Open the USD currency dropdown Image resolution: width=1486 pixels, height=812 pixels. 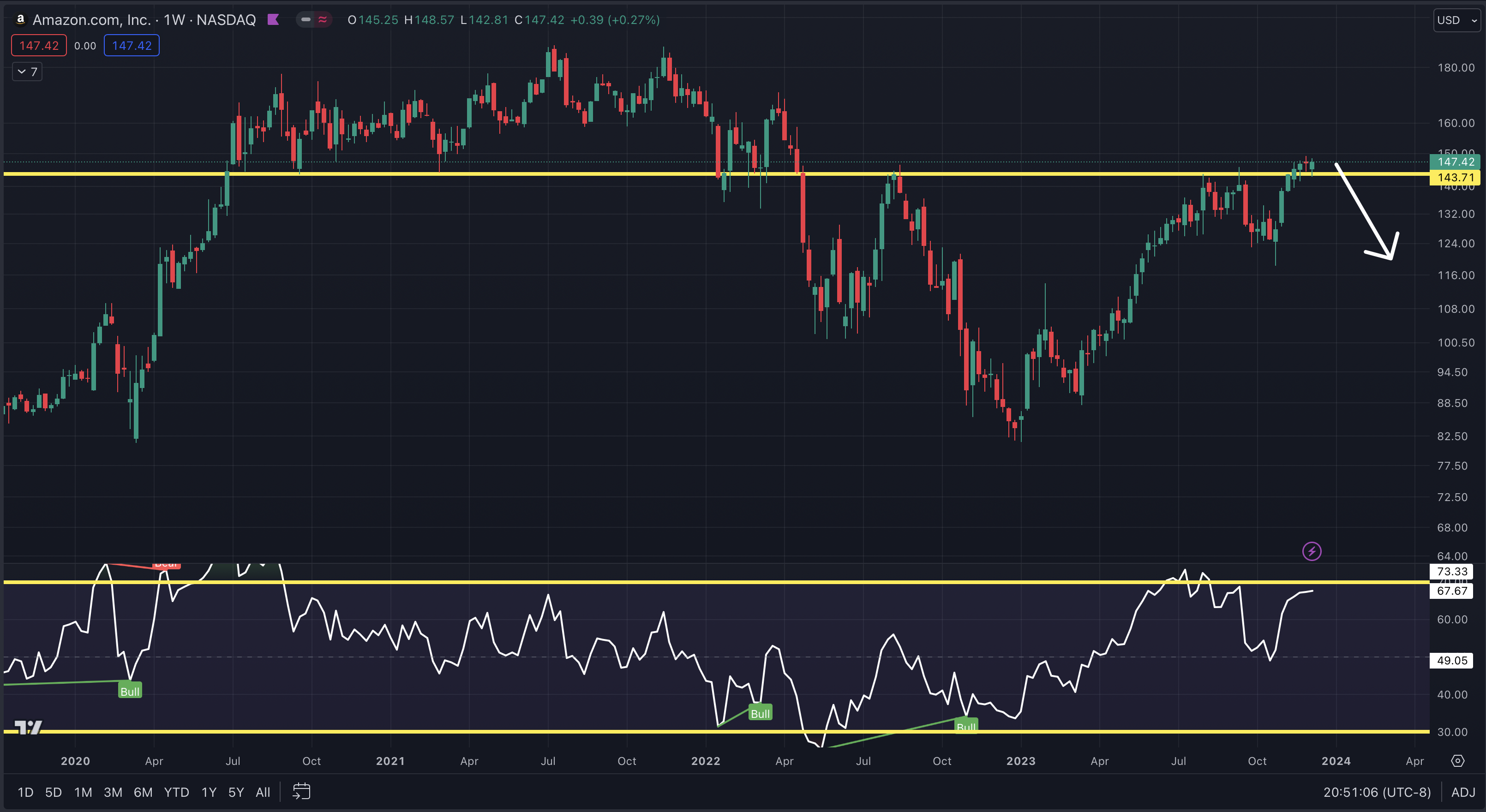click(x=1457, y=20)
